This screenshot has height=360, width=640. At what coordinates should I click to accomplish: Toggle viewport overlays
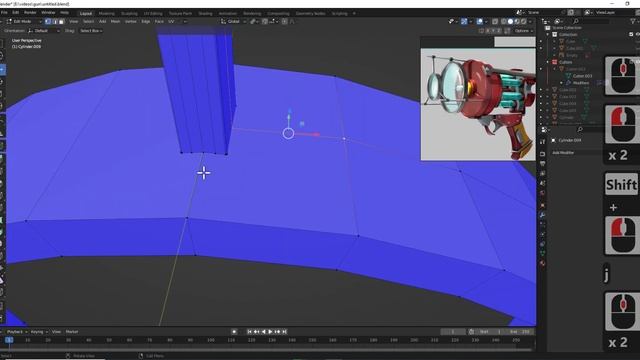click(480, 21)
